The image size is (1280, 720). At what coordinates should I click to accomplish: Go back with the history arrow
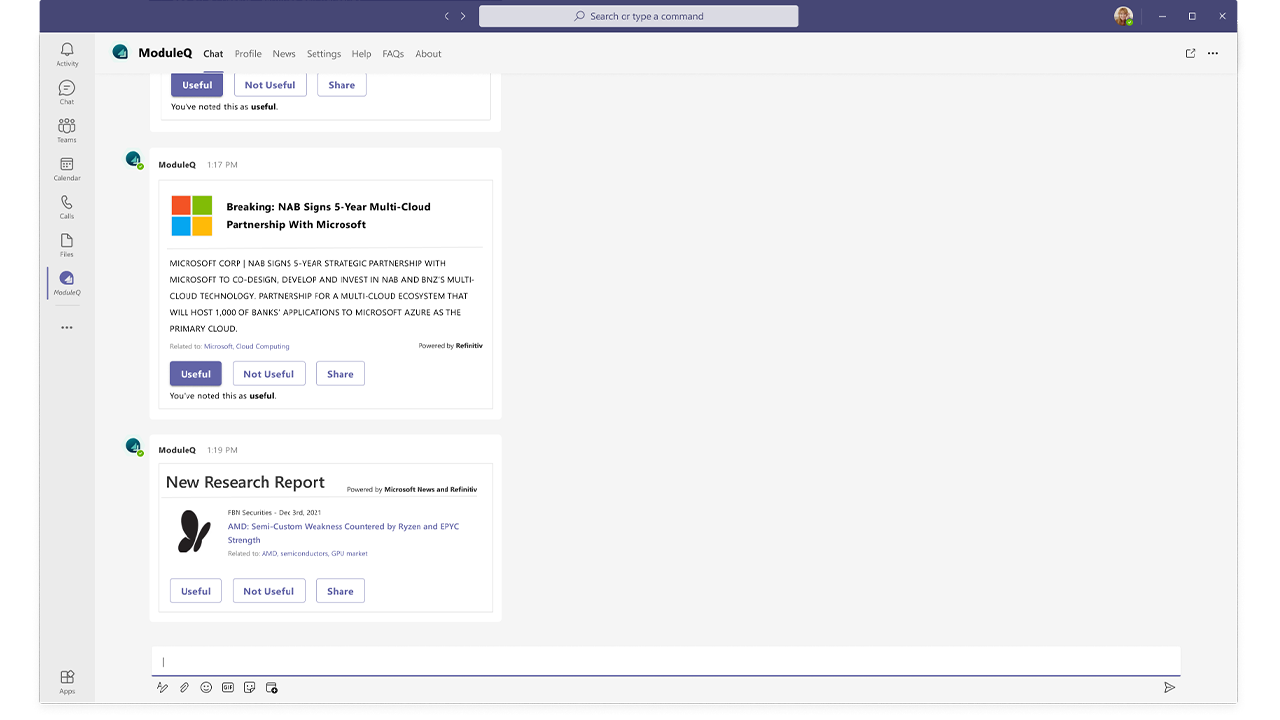[447, 16]
